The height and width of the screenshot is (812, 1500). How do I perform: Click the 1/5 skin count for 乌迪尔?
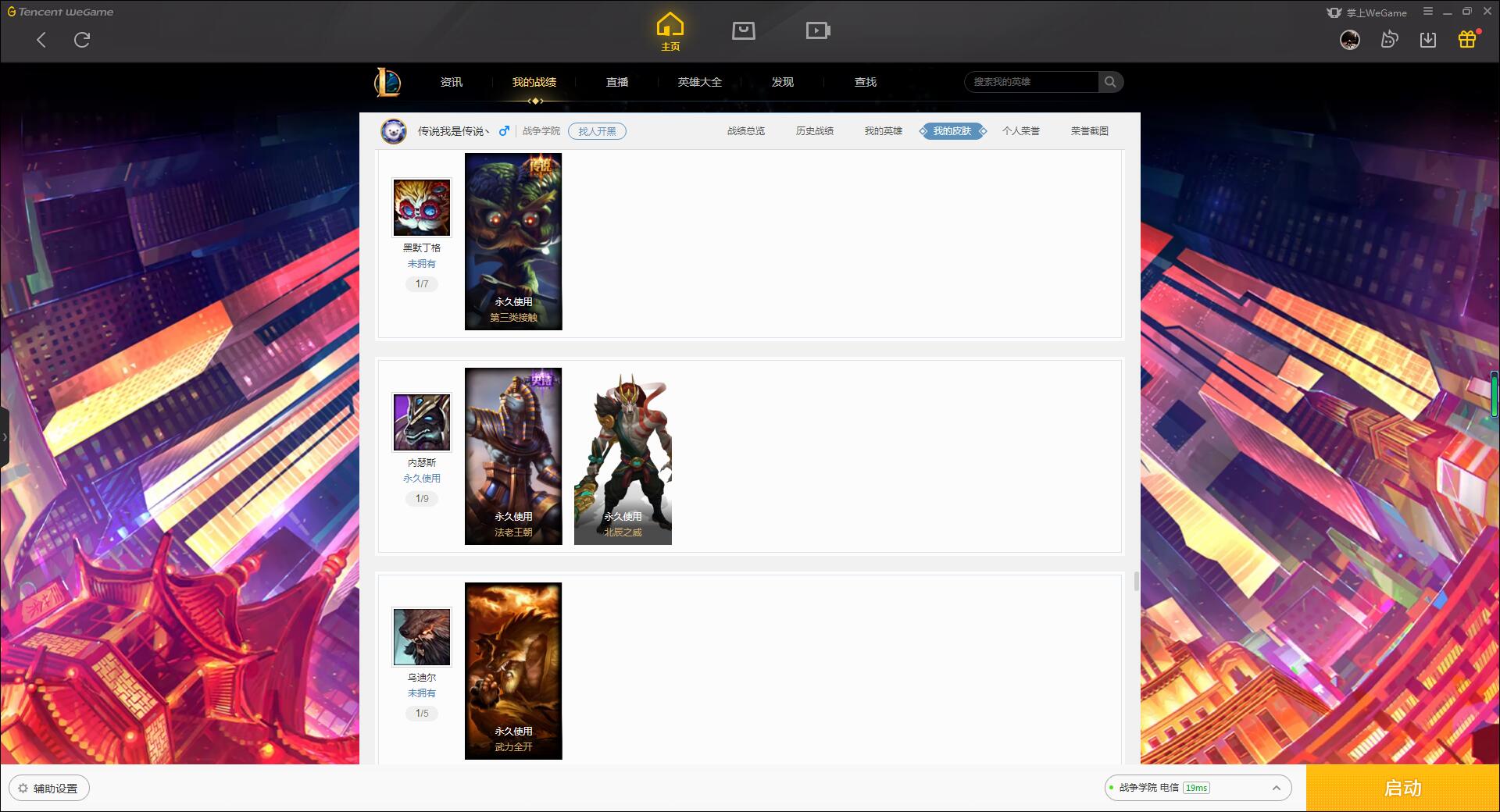coord(422,714)
